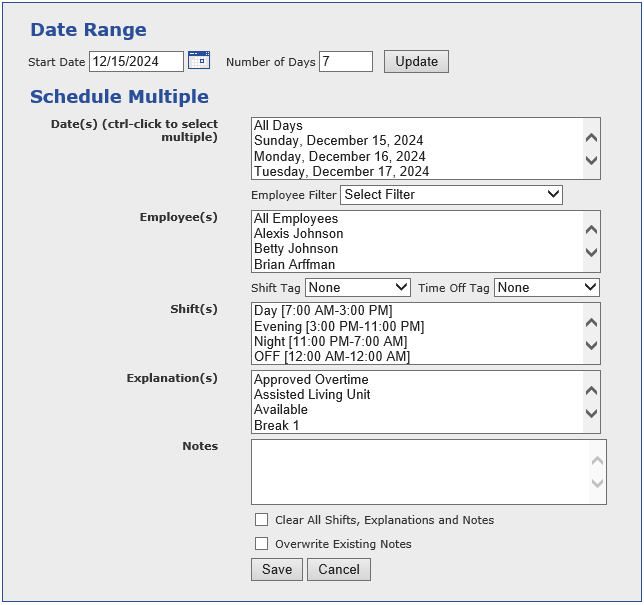Image resolution: width=644 pixels, height=605 pixels.
Task: Click the Update button
Action: click(x=416, y=62)
